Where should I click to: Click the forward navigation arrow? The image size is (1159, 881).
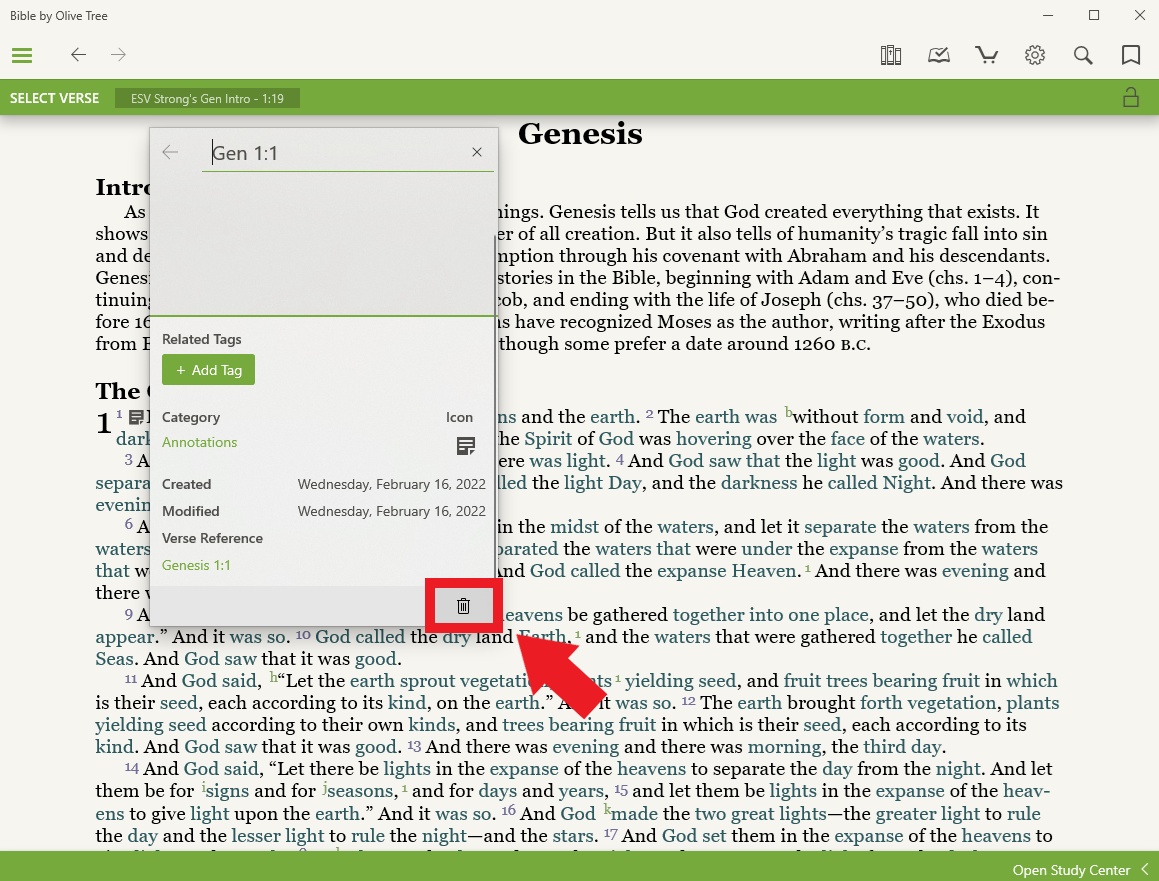click(x=119, y=55)
